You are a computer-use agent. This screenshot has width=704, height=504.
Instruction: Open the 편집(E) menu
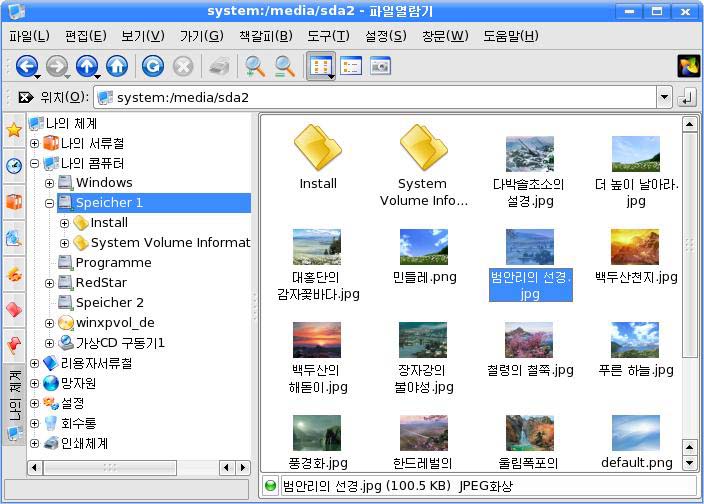click(85, 36)
